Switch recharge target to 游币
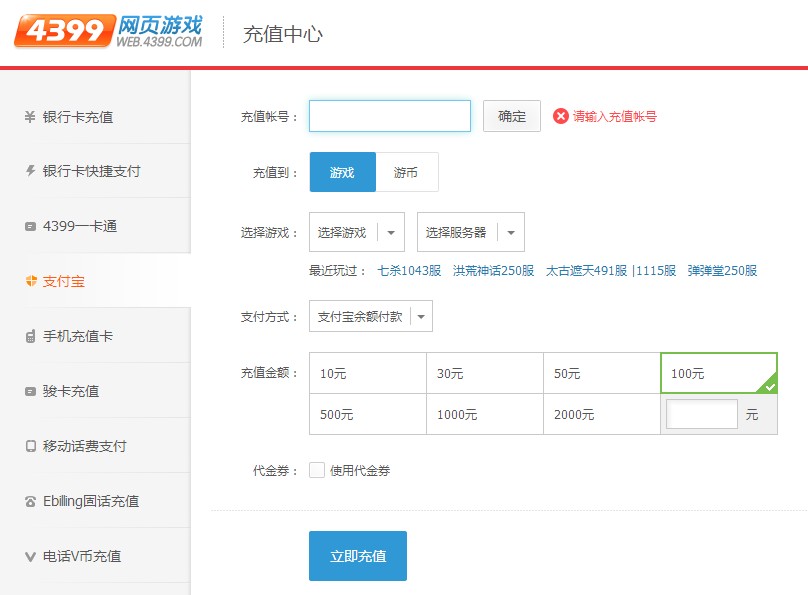 tap(407, 173)
